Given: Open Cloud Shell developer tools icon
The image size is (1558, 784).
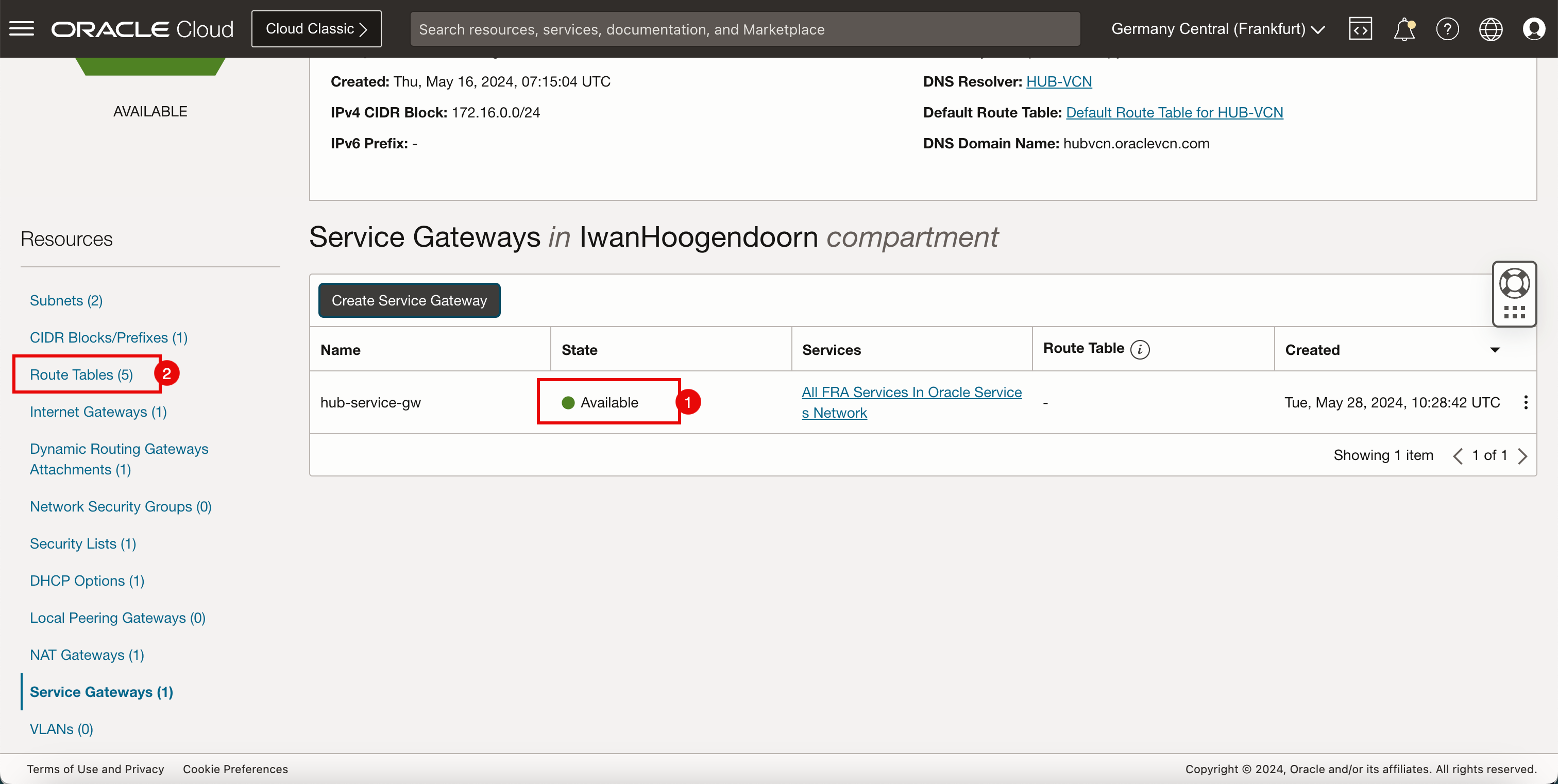Looking at the screenshot, I should point(1360,28).
